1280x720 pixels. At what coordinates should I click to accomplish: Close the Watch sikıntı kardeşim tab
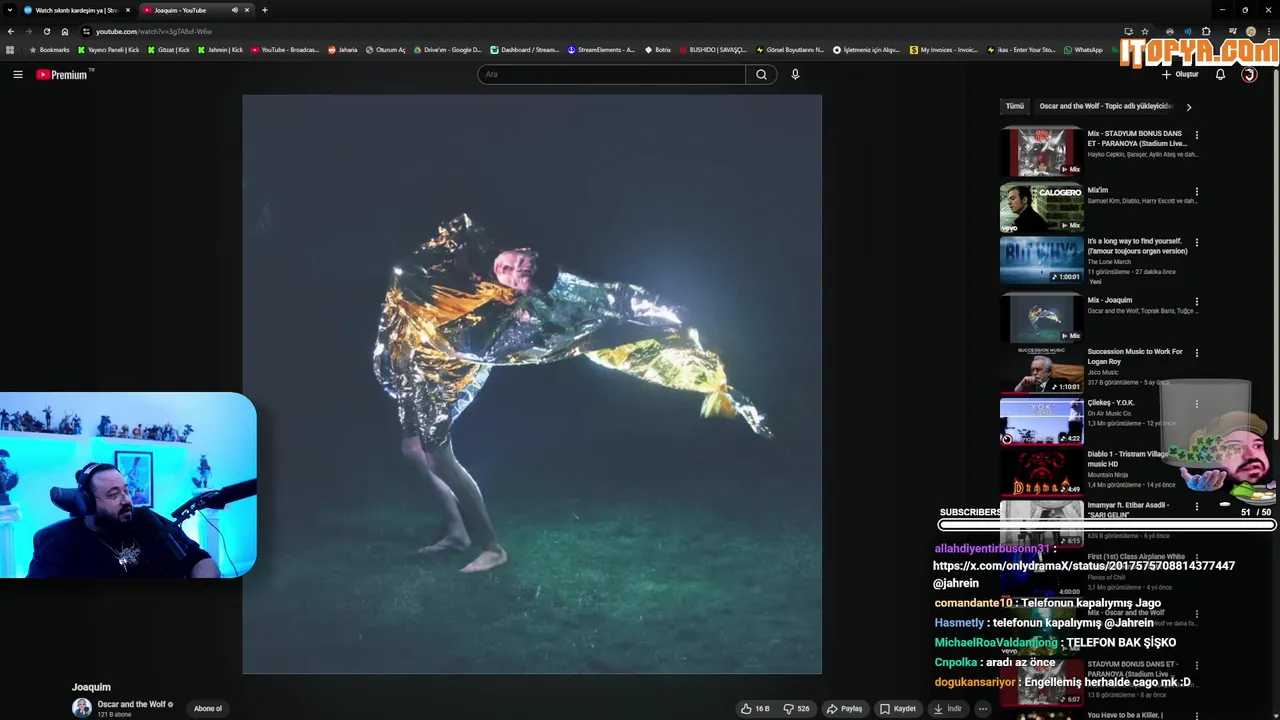pyautogui.click(x=127, y=10)
